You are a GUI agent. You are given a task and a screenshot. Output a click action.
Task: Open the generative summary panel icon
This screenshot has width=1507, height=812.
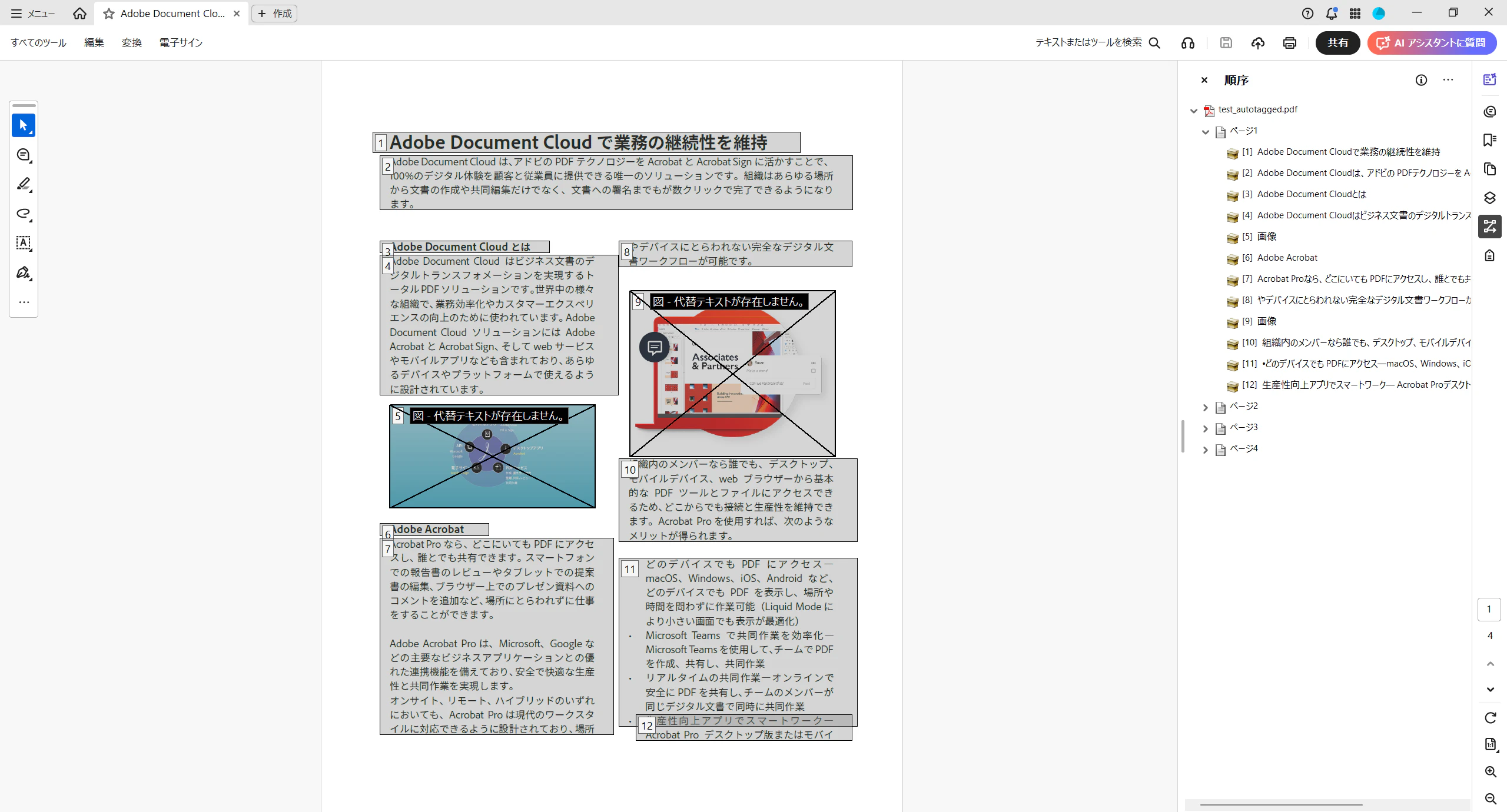[x=1489, y=79]
